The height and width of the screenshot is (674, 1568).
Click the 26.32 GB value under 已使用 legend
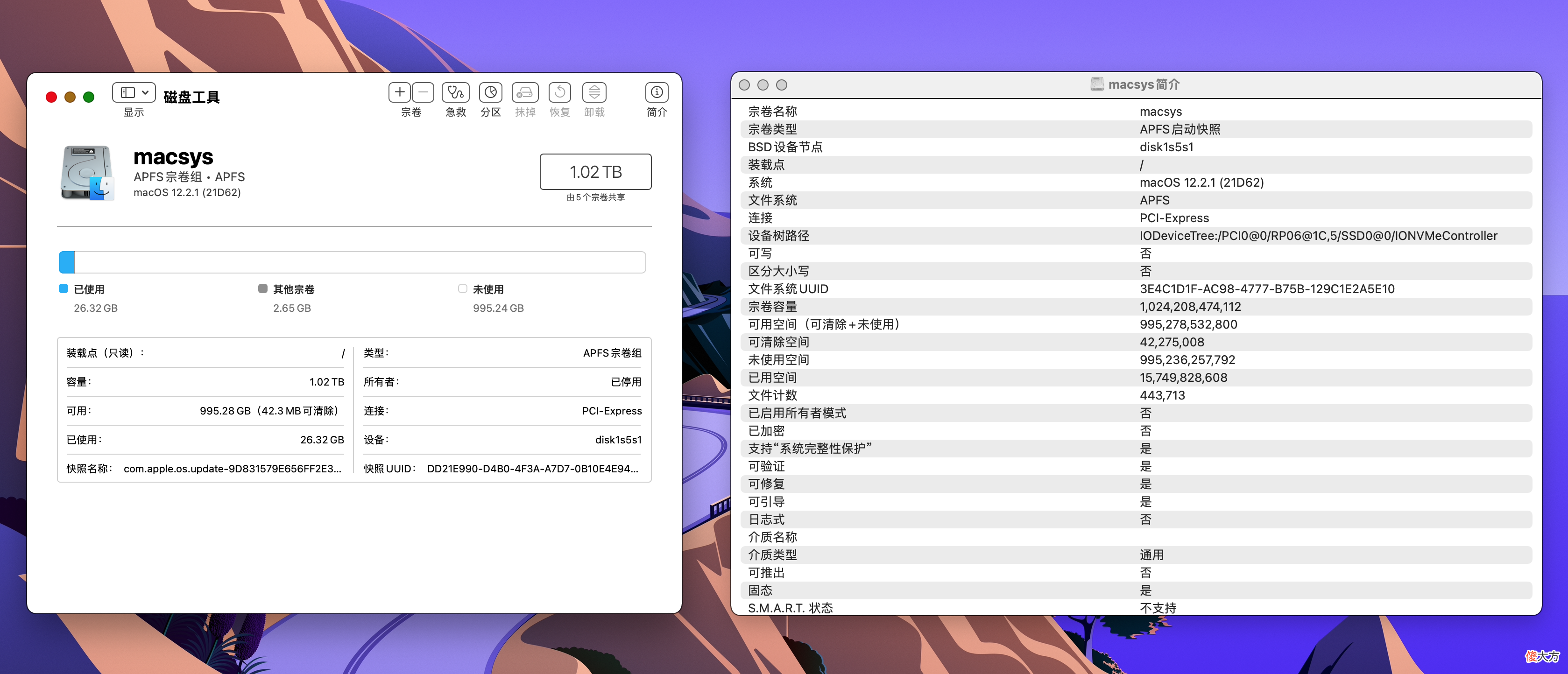tap(96, 309)
